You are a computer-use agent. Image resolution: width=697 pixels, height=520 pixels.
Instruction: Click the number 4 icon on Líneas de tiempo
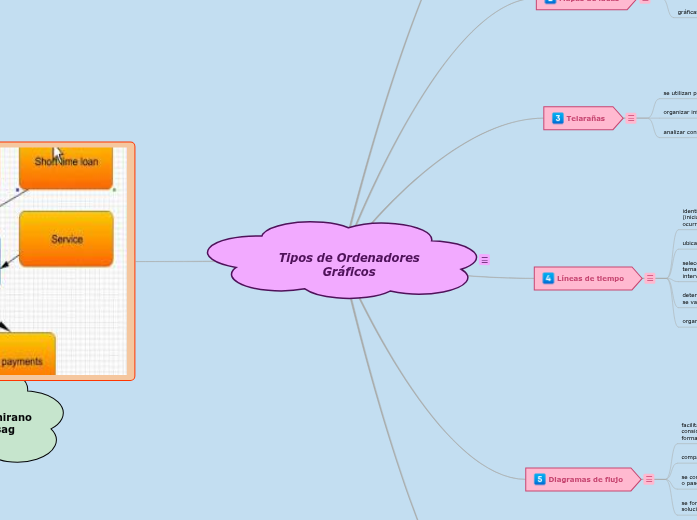click(x=548, y=277)
